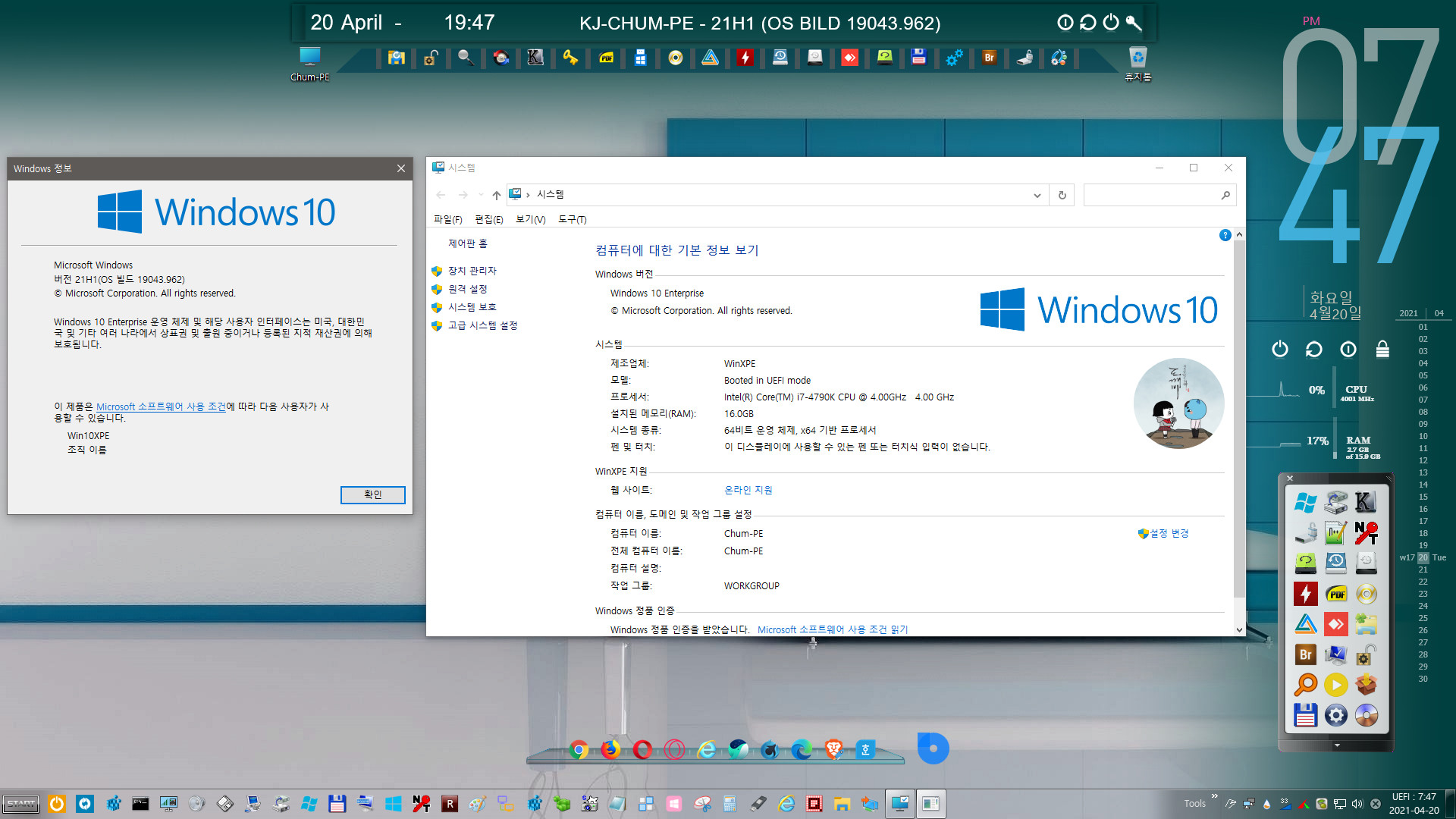This screenshot has height=819, width=1456.
Task: Expand side launcher with the bottom arrow
Action: [1336, 745]
